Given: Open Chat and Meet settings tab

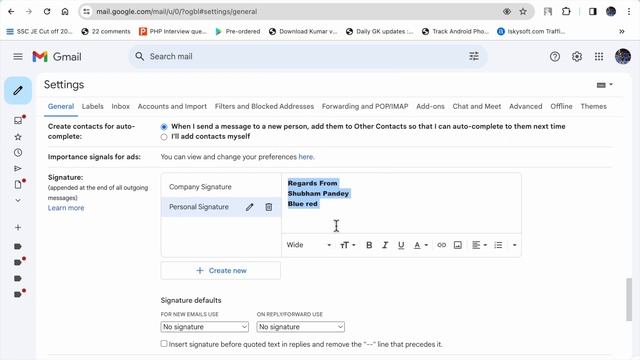Looking at the screenshot, I should [477, 106].
